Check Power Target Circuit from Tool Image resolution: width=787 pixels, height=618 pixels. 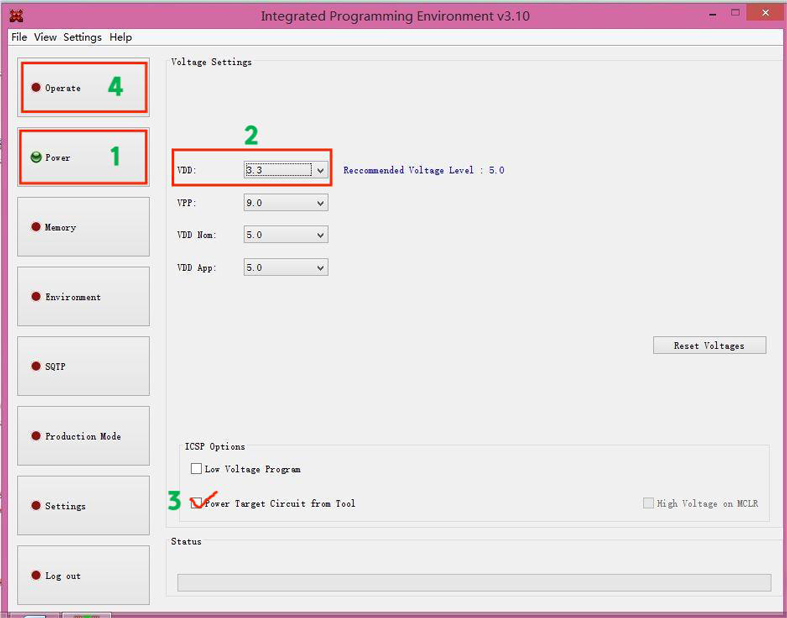pyautogui.click(x=196, y=503)
